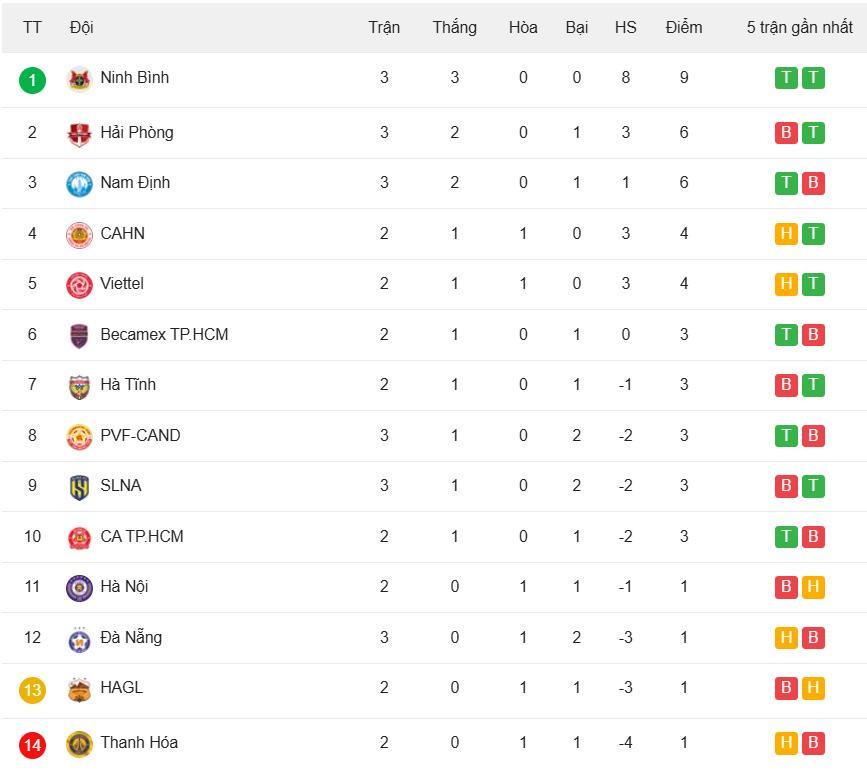867x771 pixels.
Task: Click the Becamex TP.HCM logo icon
Action: (79, 336)
